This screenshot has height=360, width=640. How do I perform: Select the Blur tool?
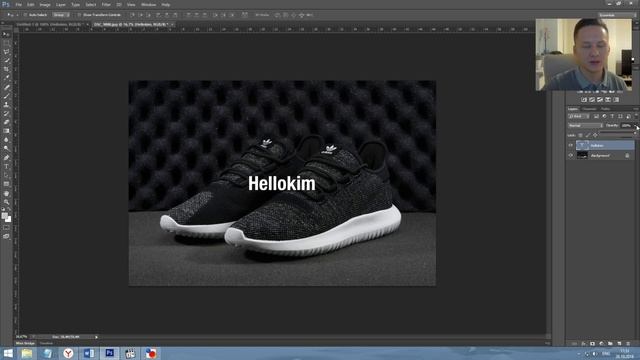[x=6, y=140]
